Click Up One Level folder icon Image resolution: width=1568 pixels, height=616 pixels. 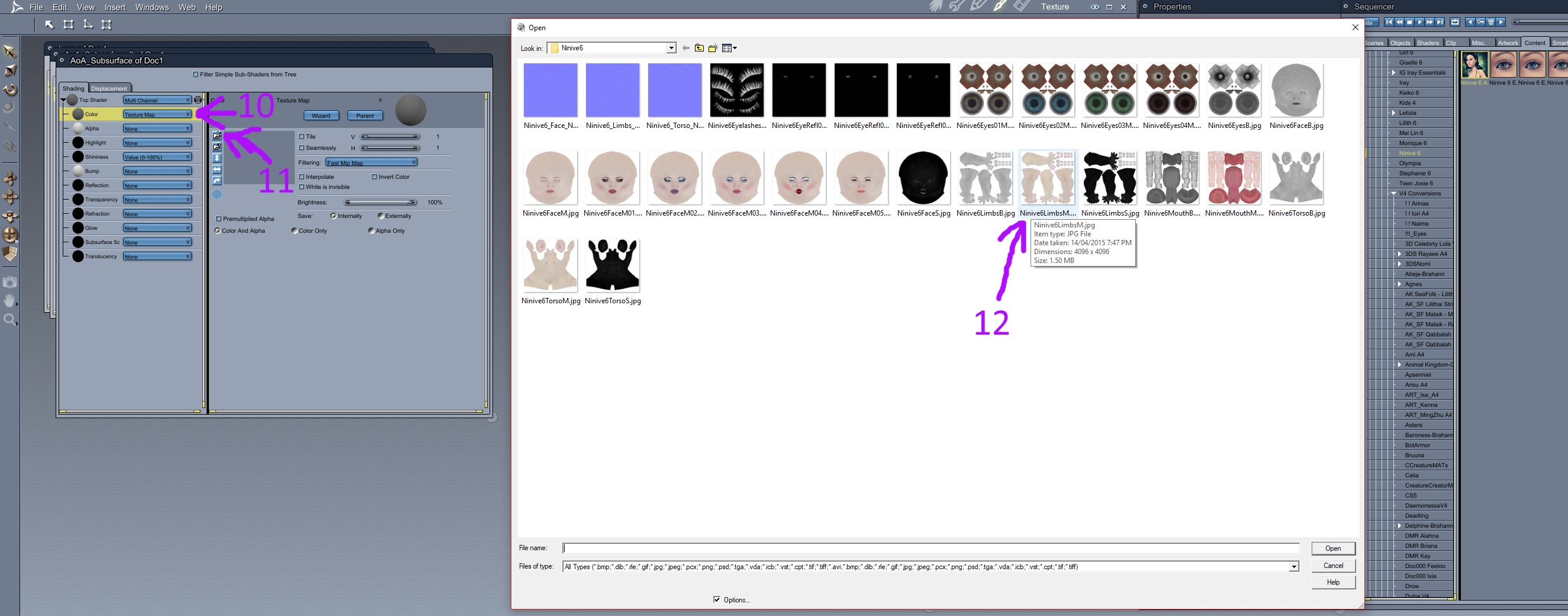700,48
